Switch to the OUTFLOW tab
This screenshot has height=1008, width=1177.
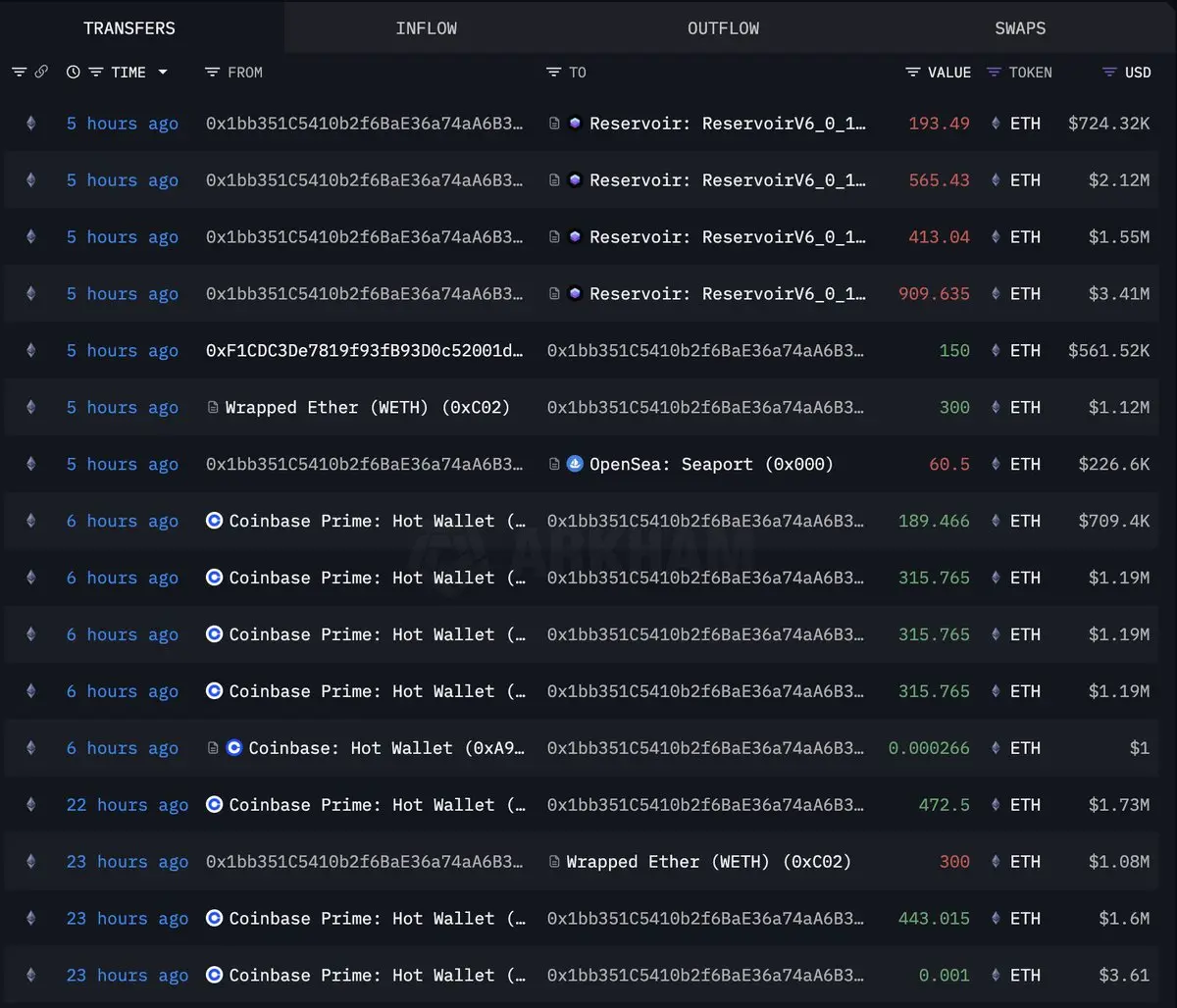(x=723, y=27)
